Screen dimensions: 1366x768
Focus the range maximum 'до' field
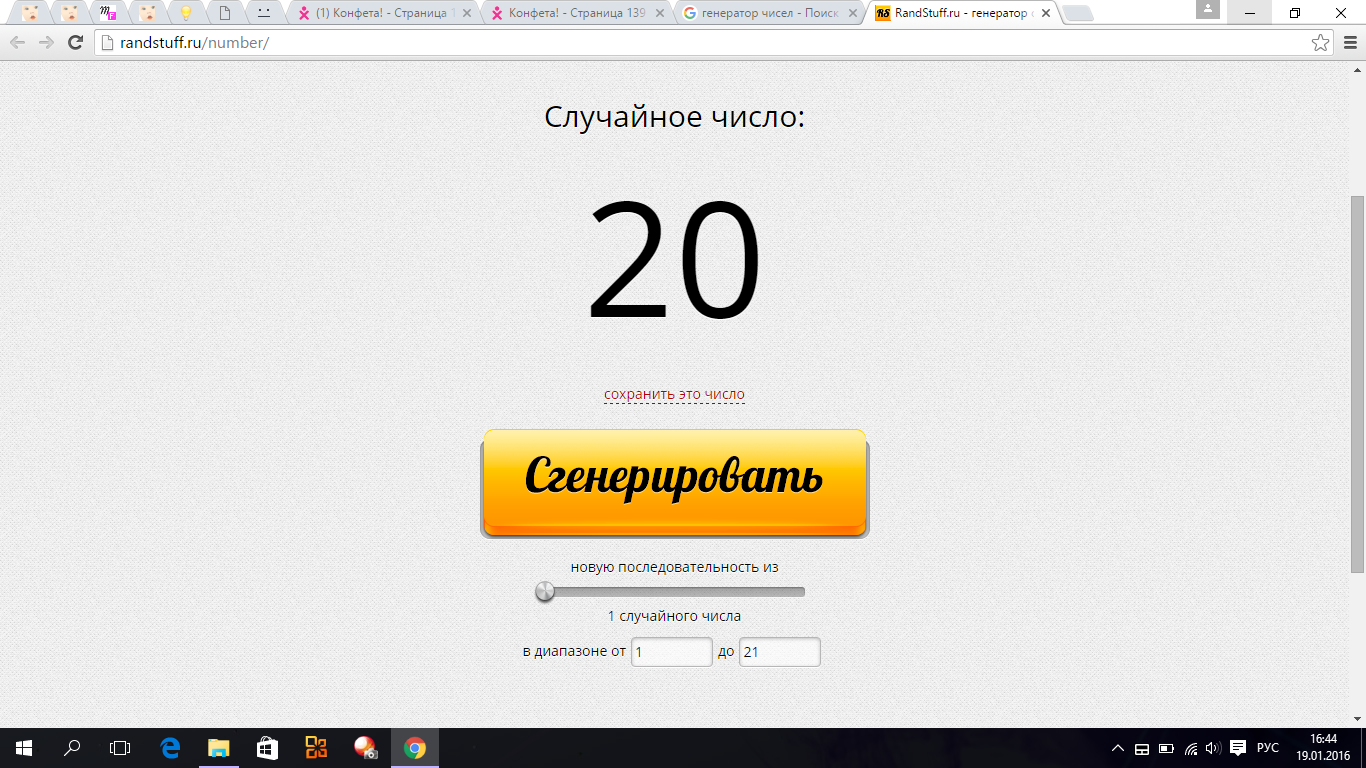click(779, 652)
